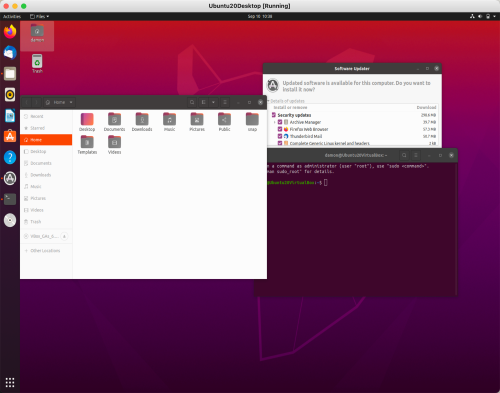
Task: Go back in Files window
Action: click(x=27, y=102)
